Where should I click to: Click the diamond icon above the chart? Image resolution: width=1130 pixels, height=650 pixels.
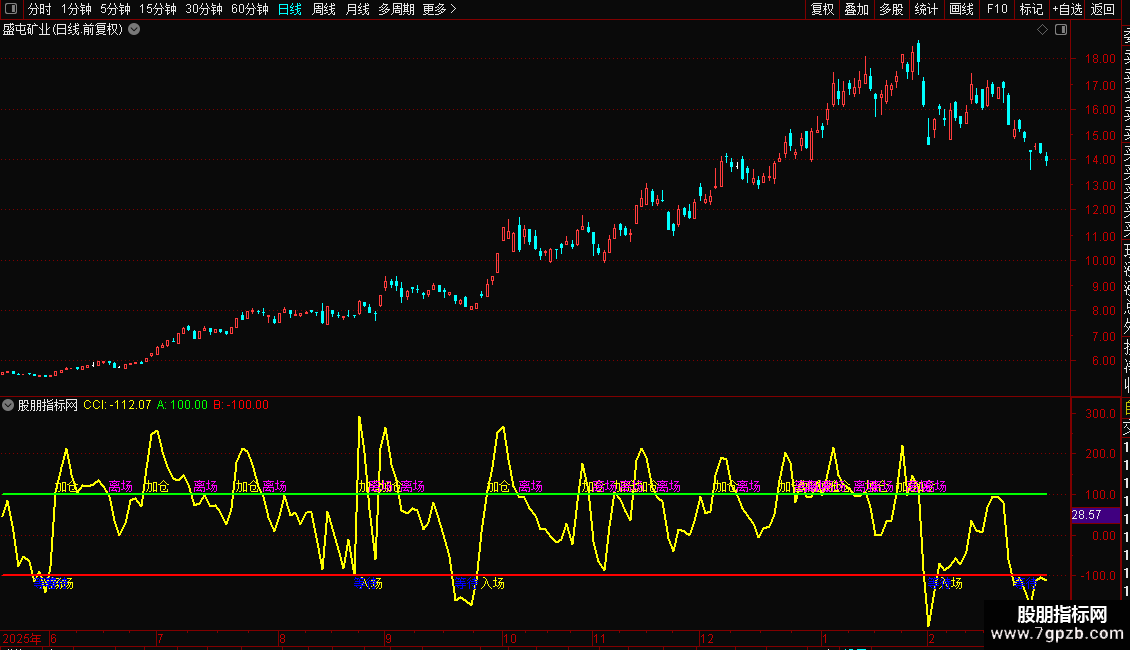1042,30
